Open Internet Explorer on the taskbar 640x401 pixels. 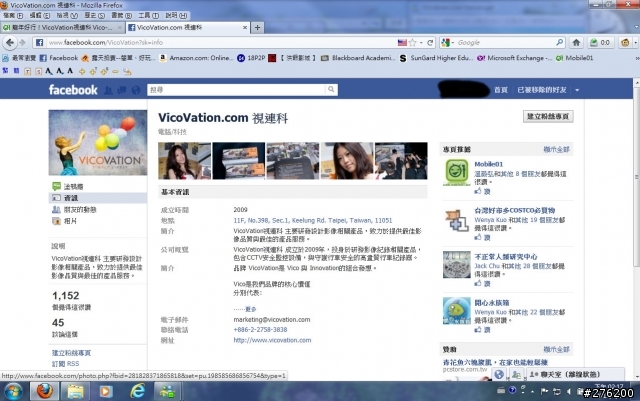137,391
